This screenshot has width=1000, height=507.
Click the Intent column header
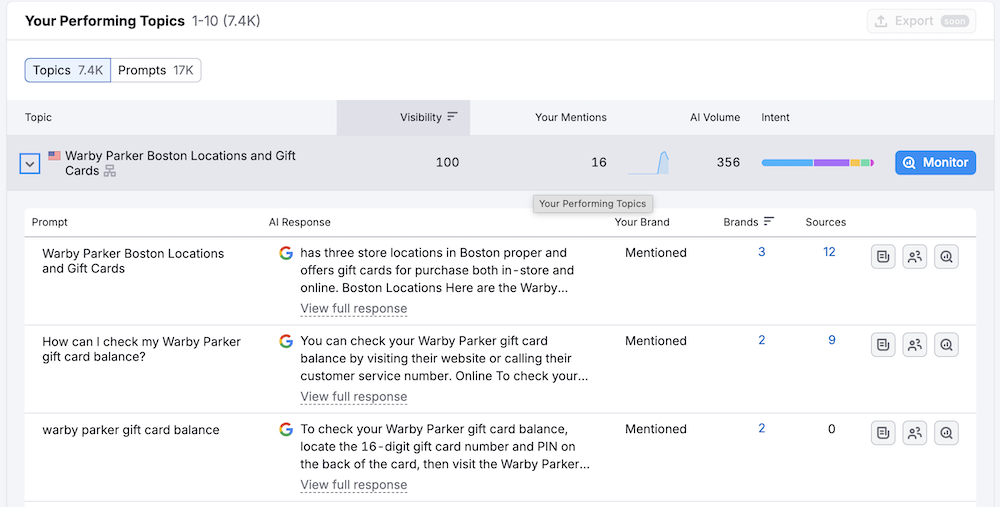[x=775, y=117]
